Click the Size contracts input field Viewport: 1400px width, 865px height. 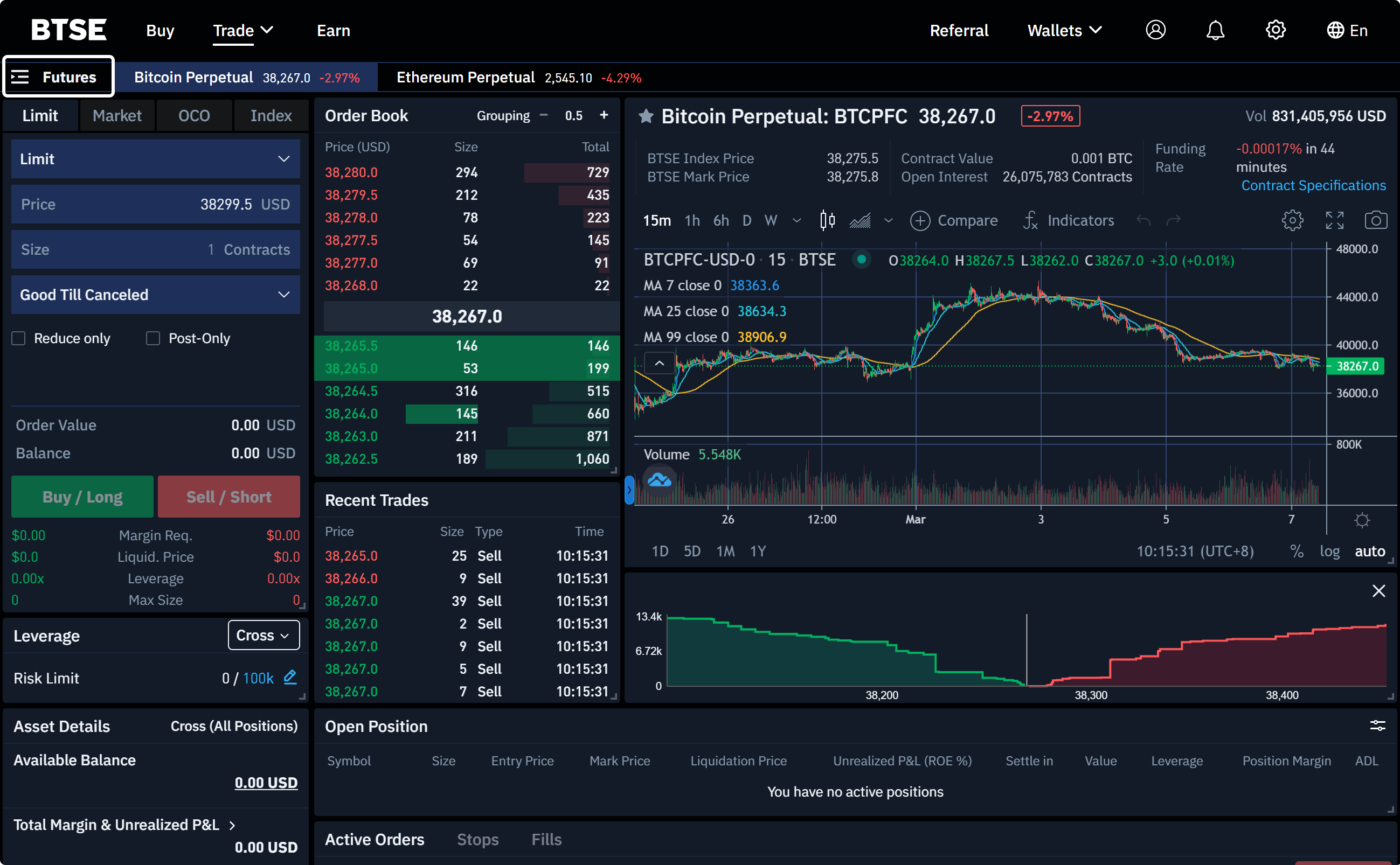(x=155, y=249)
